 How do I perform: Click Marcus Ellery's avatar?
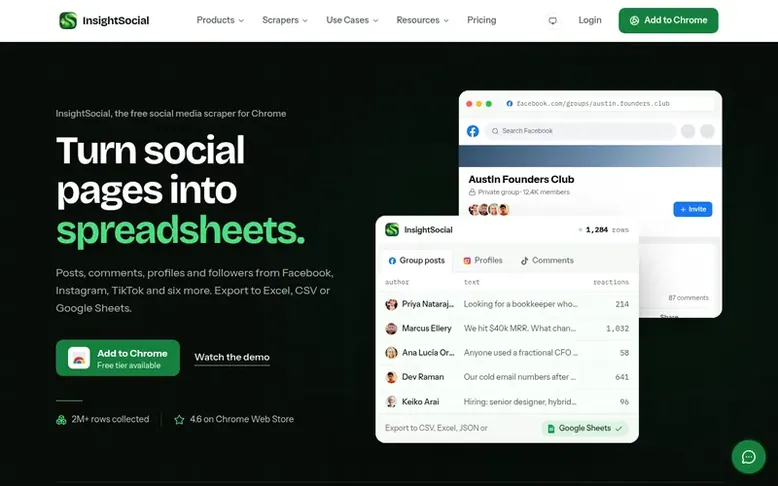391,329
